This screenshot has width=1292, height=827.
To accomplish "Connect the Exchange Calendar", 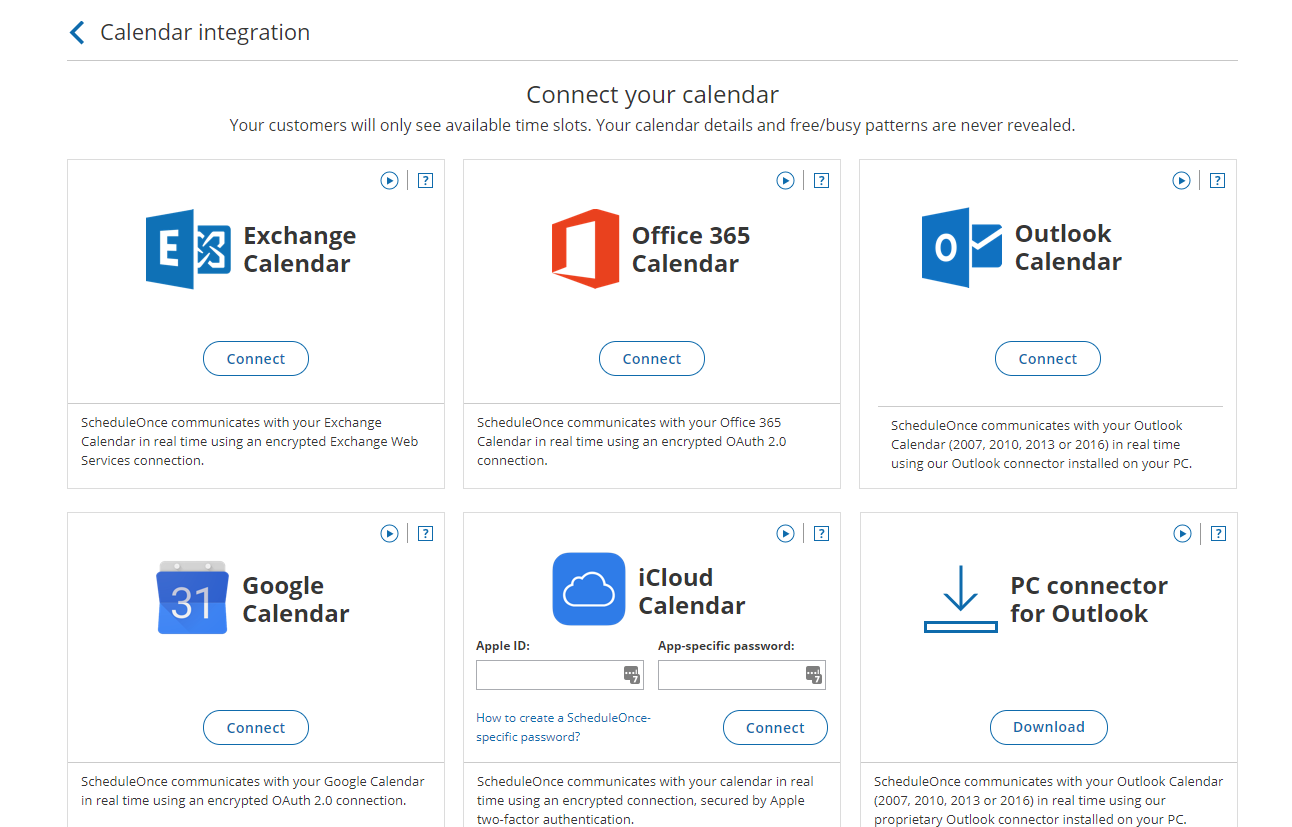I will click(x=256, y=359).
